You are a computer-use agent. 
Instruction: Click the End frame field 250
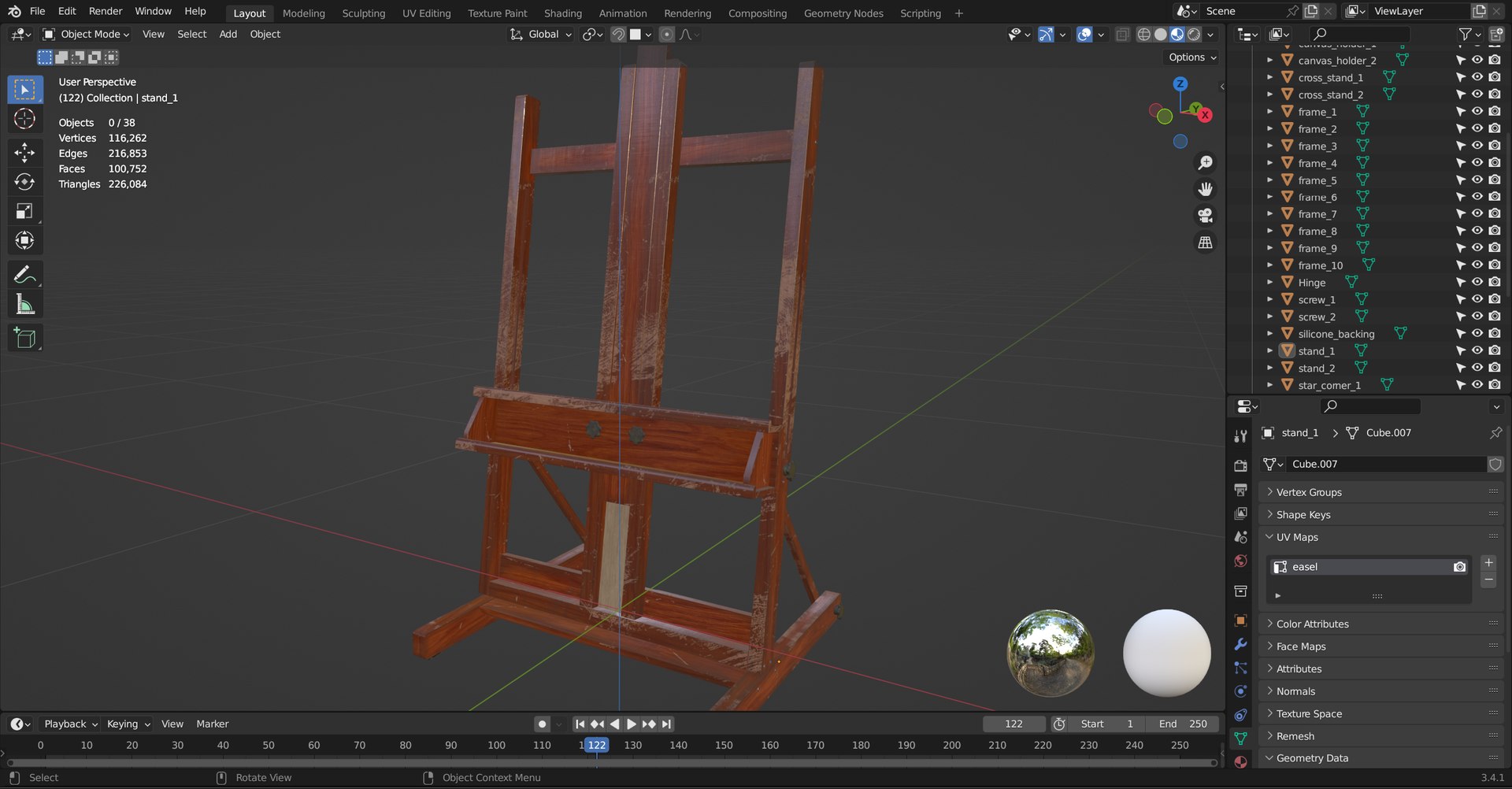click(1183, 724)
